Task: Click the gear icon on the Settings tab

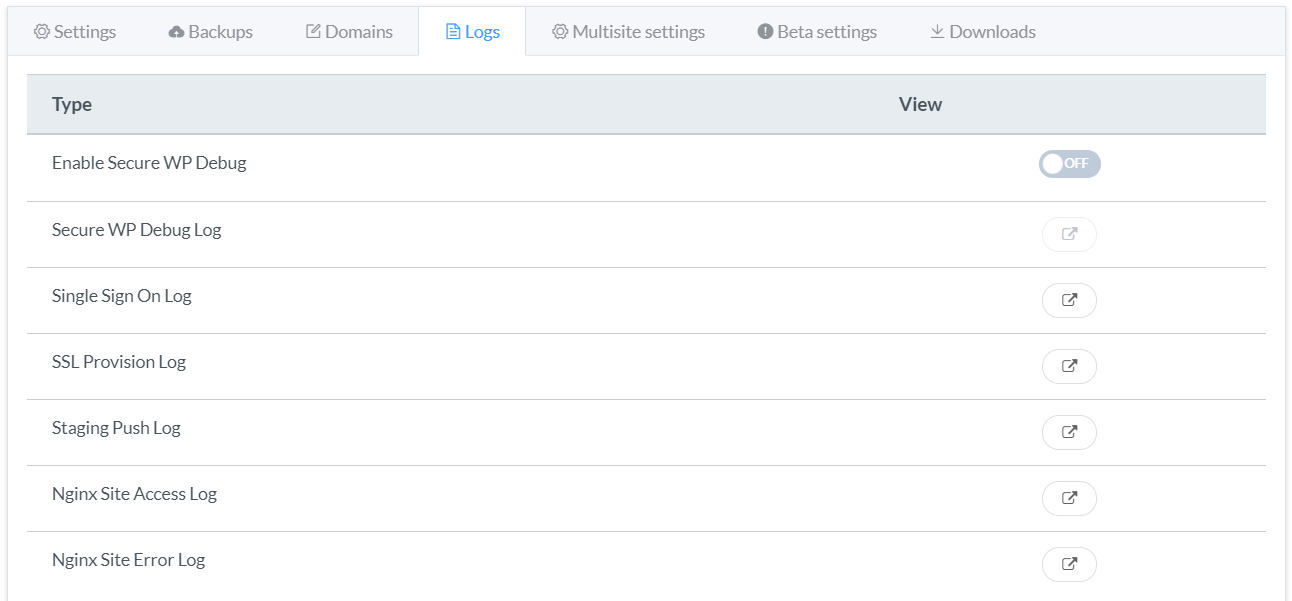Action: tap(42, 31)
